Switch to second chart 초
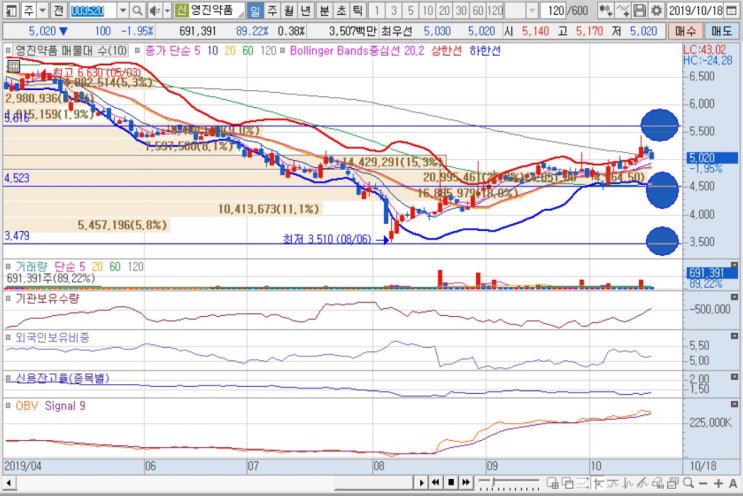Image resolution: width=743 pixels, height=496 pixels. click(341, 10)
